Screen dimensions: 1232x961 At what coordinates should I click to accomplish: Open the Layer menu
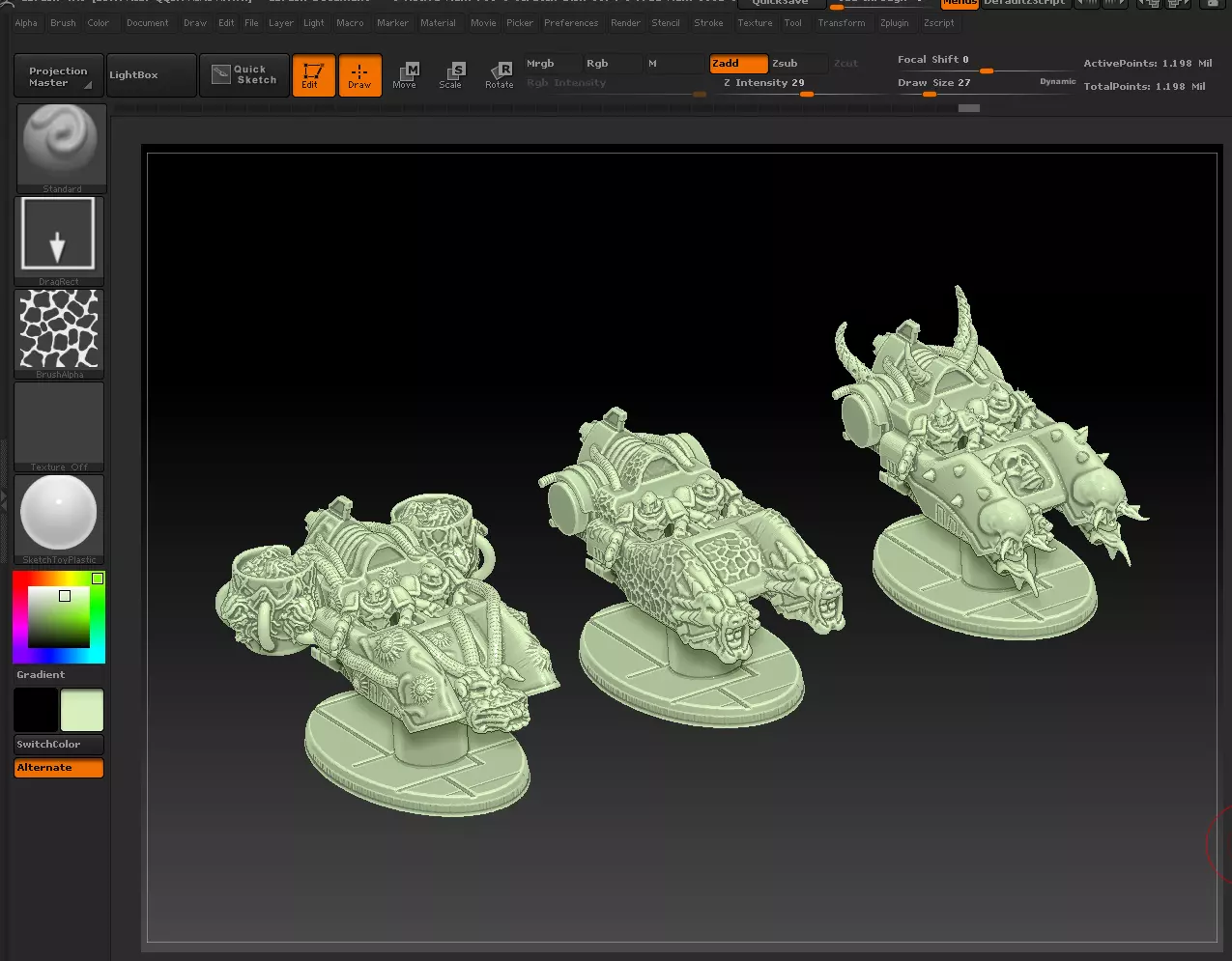coord(281,23)
